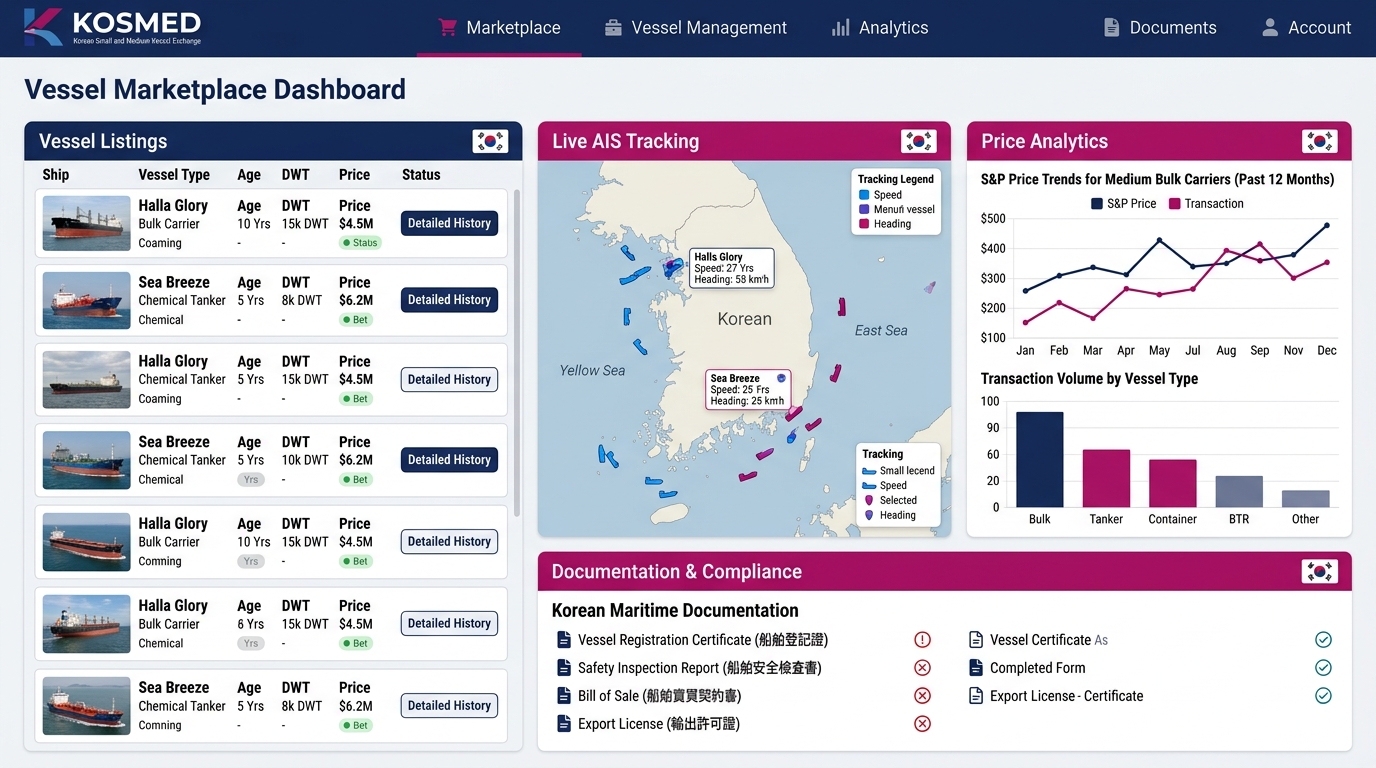Click the red X status for Export License
This screenshot has width=1376, height=768.
click(922, 724)
